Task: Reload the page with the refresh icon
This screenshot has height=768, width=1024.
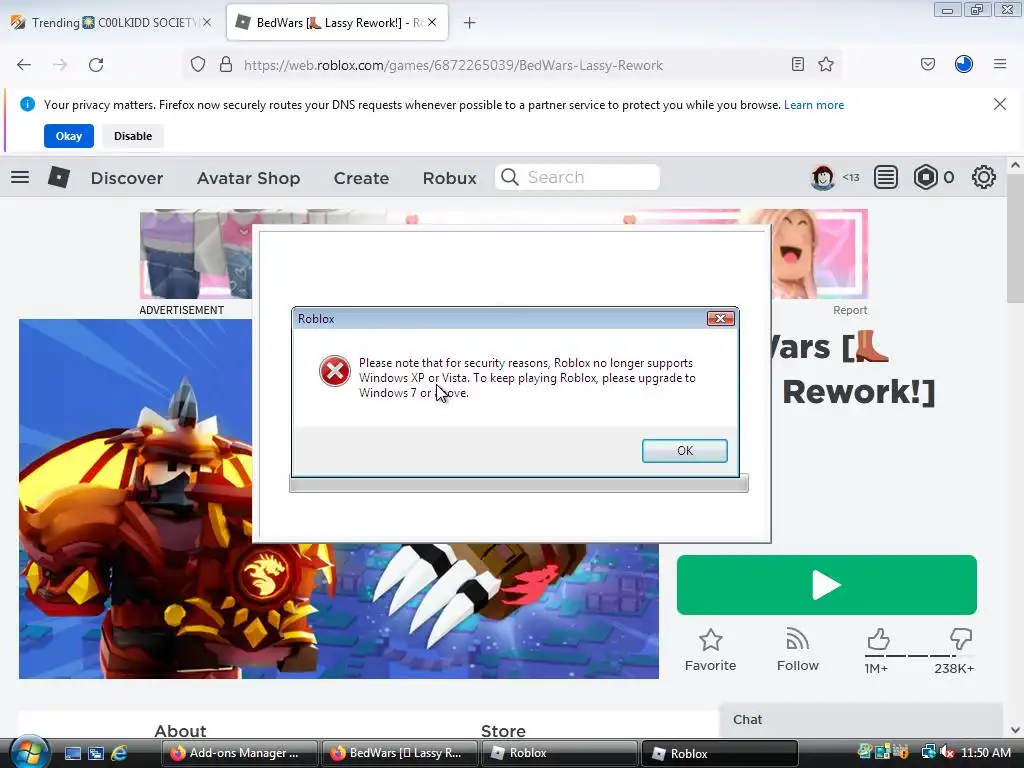Action: click(96, 65)
